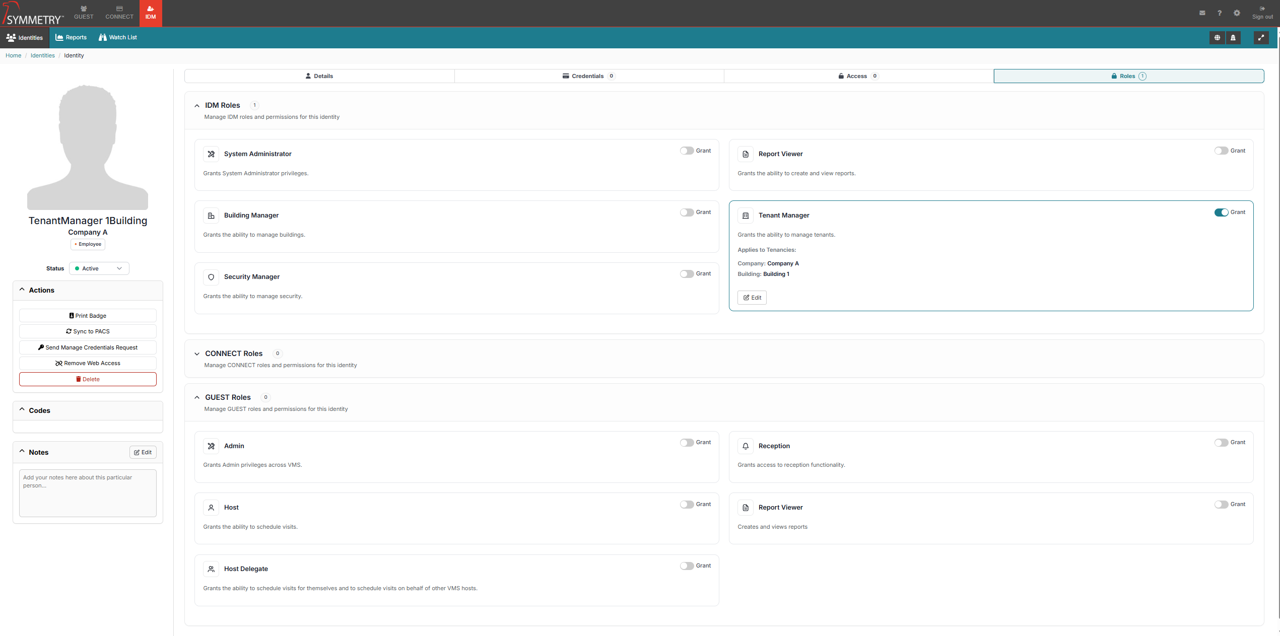This screenshot has height=636, width=1280.
Task: Open the Active status dropdown
Action: 99,268
